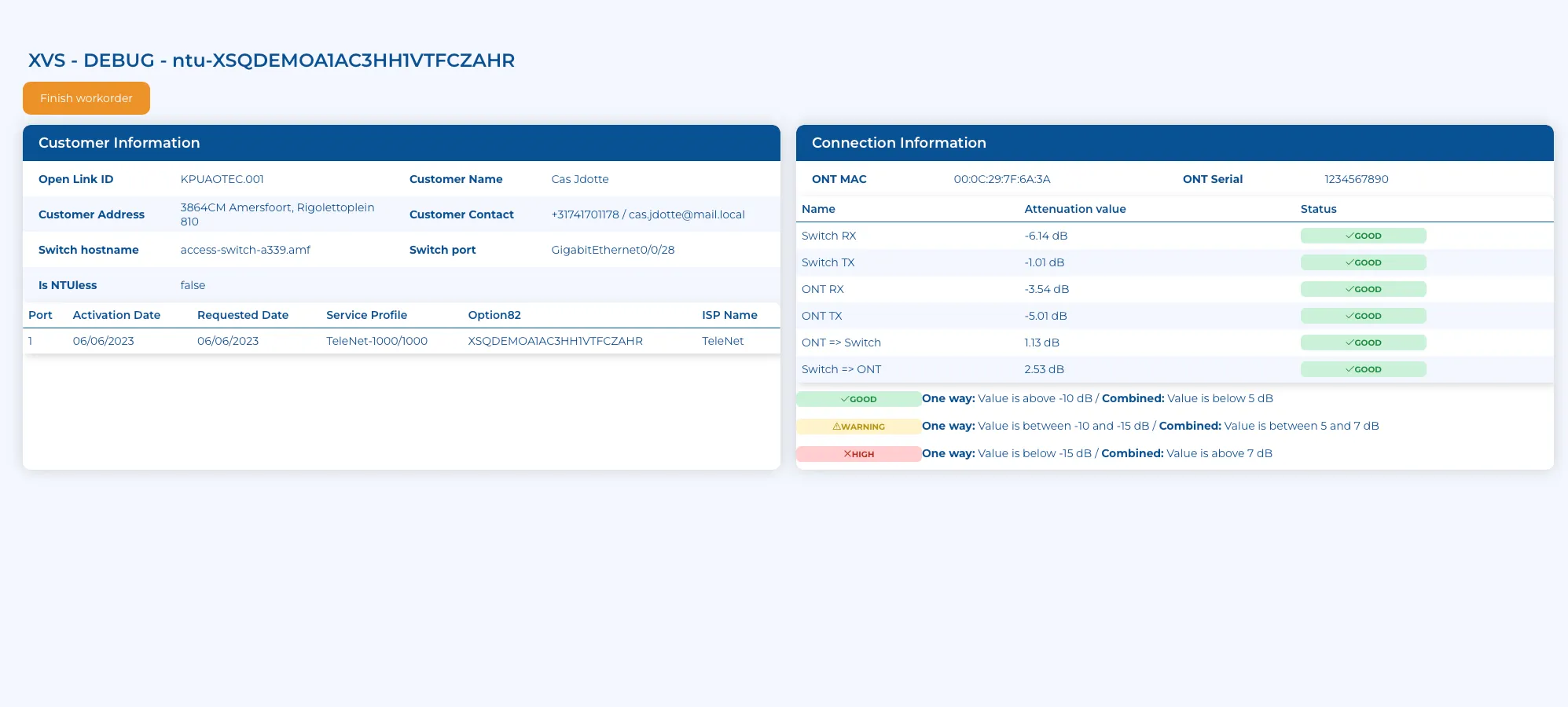Click the Attenuation value column header
1568x707 pixels.
pyautogui.click(x=1074, y=209)
